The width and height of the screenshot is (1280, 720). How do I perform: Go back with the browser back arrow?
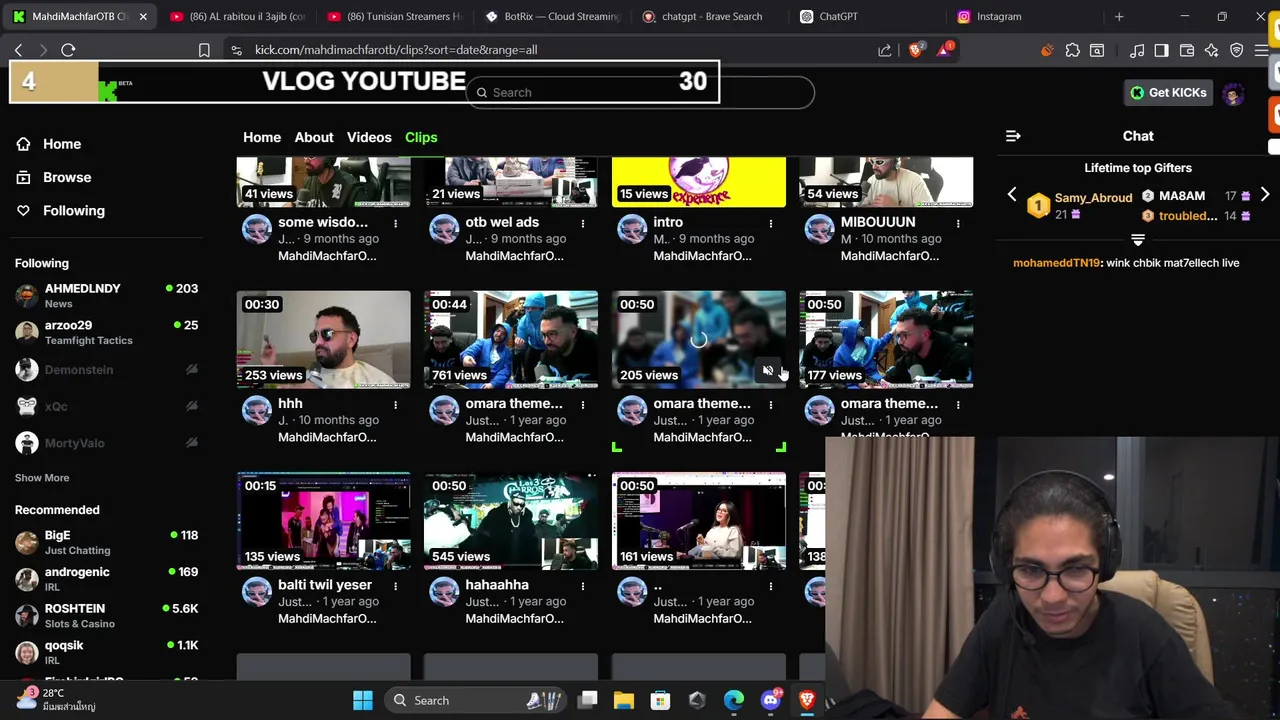(18, 50)
